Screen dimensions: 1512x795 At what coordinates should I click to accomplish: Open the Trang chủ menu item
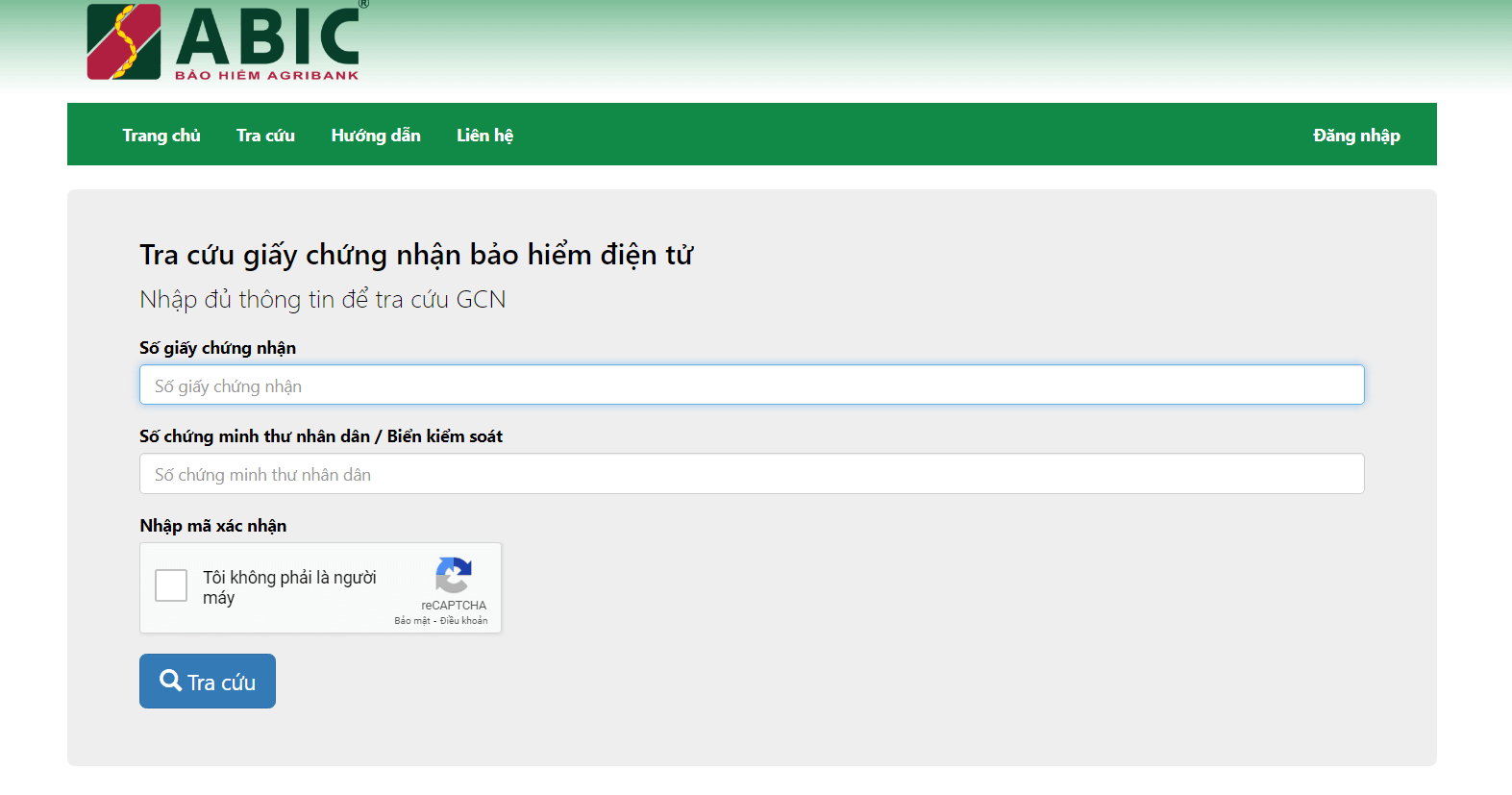(x=161, y=136)
